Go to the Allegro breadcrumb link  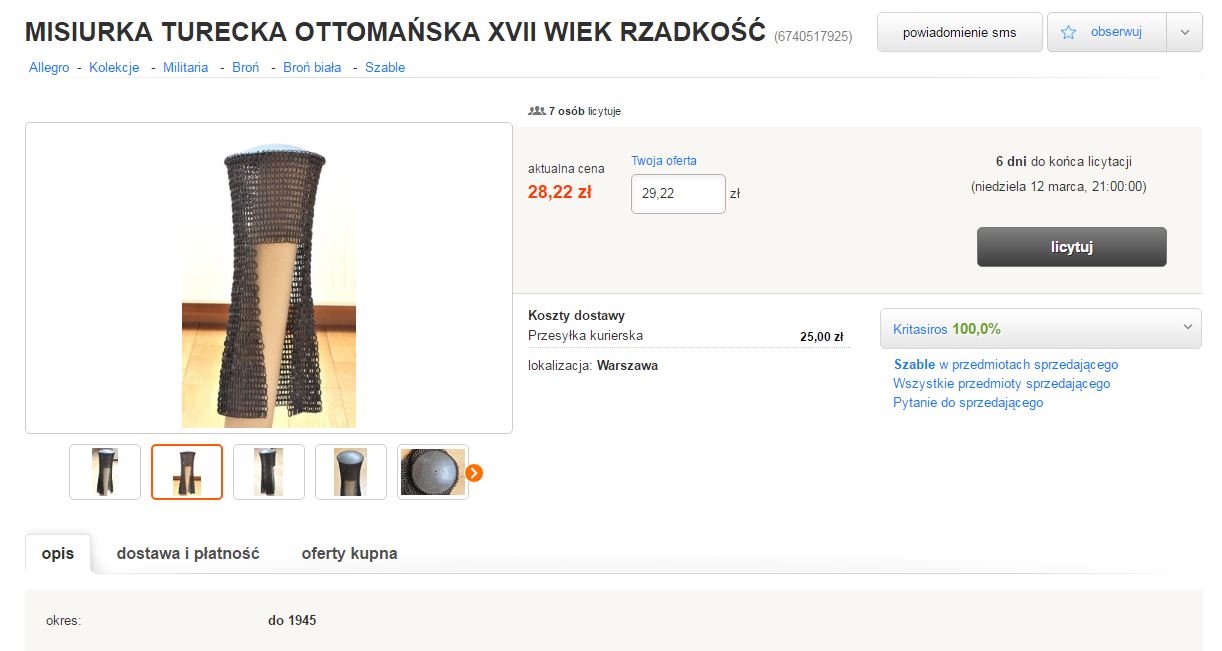tap(49, 67)
